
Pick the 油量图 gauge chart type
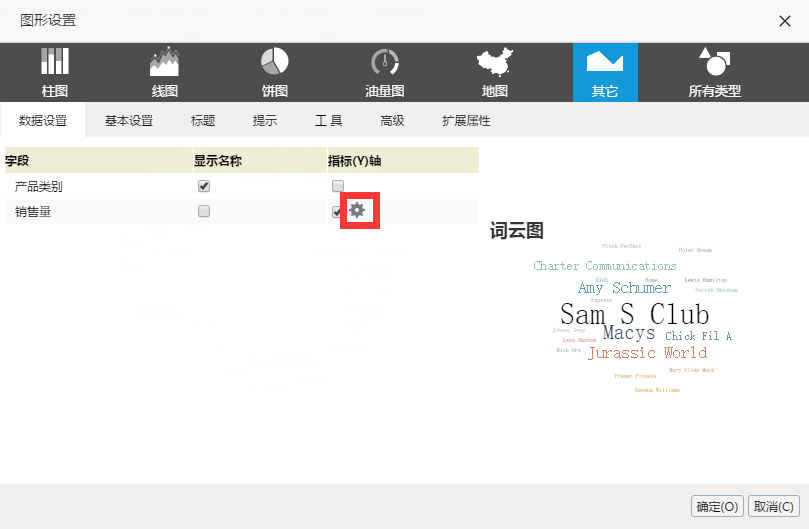(x=384, y=72)
